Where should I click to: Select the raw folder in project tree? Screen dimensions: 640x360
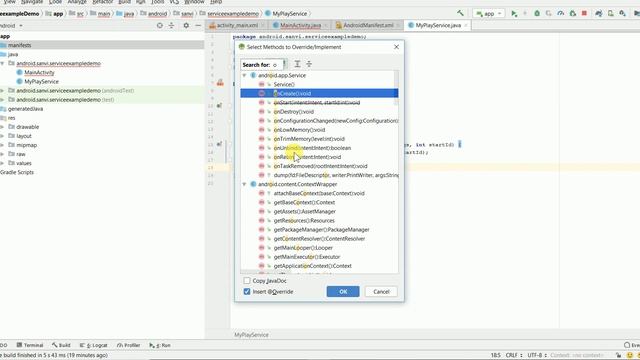click(x=20, y=154)
